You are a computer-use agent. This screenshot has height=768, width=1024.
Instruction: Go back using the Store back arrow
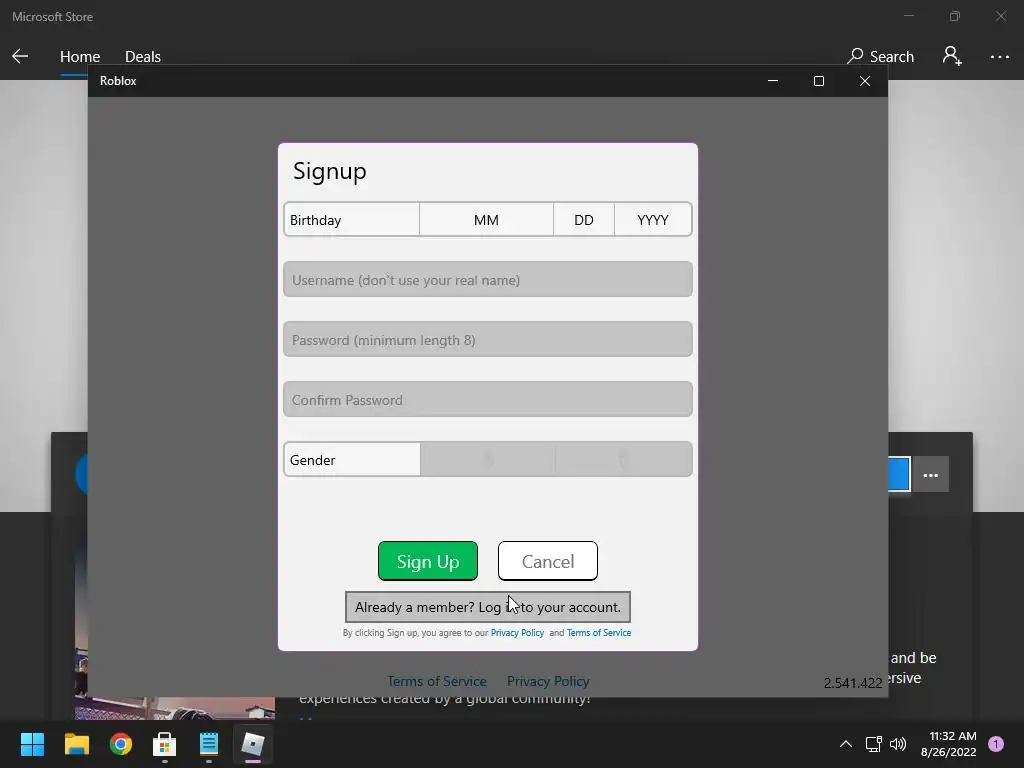(20, 56)
